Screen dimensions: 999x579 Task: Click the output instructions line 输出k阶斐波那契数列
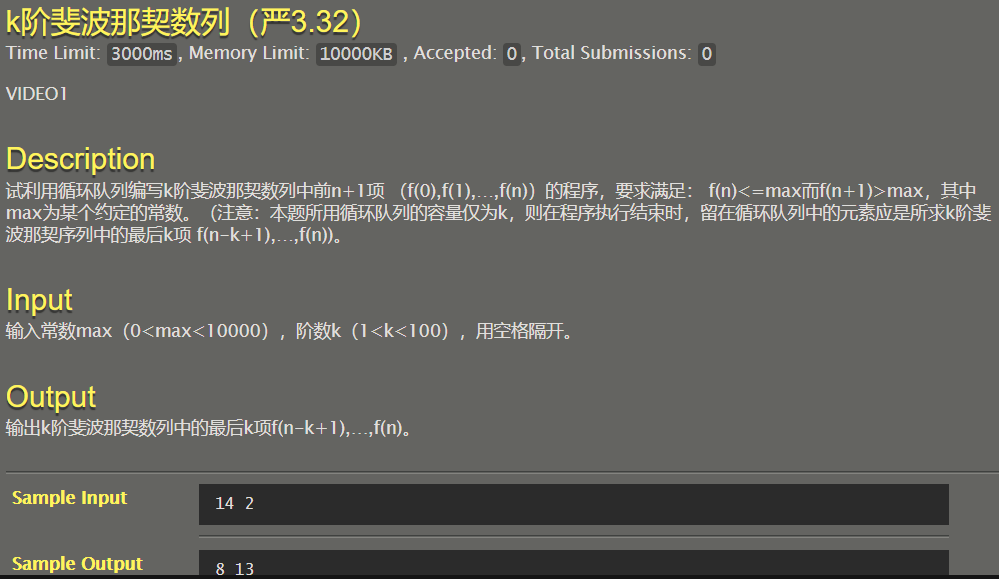point(208,428)
